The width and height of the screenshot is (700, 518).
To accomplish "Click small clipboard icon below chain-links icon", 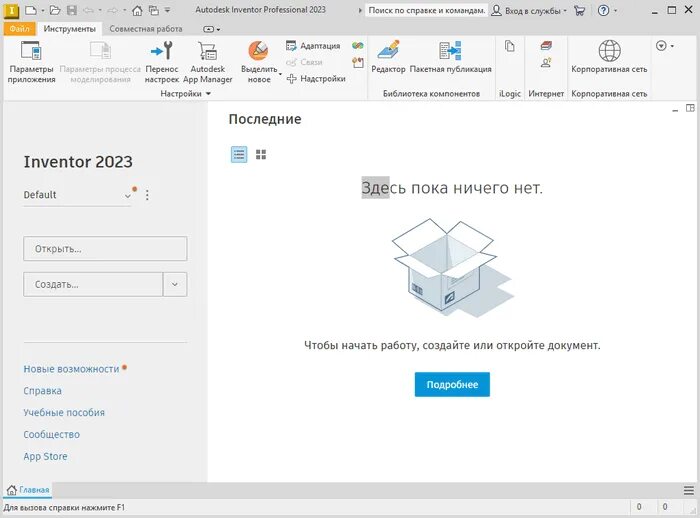I will pyautogui.click(x=358, y=63).
